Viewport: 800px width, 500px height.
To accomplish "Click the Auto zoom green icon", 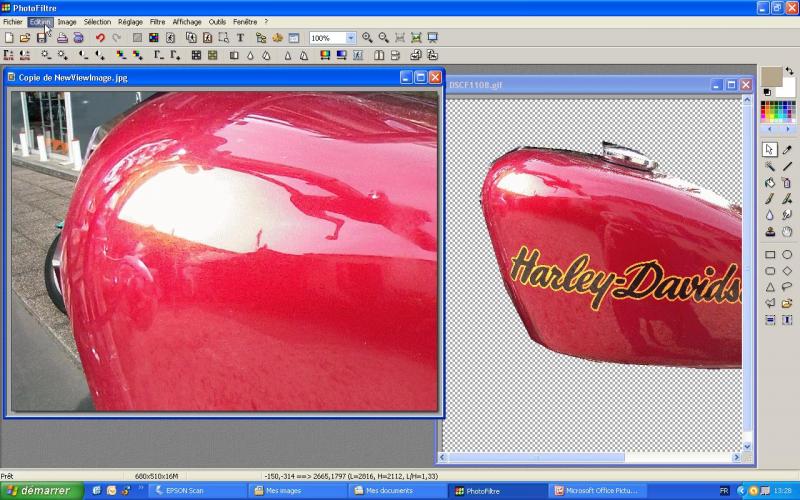I will point(416,38).
